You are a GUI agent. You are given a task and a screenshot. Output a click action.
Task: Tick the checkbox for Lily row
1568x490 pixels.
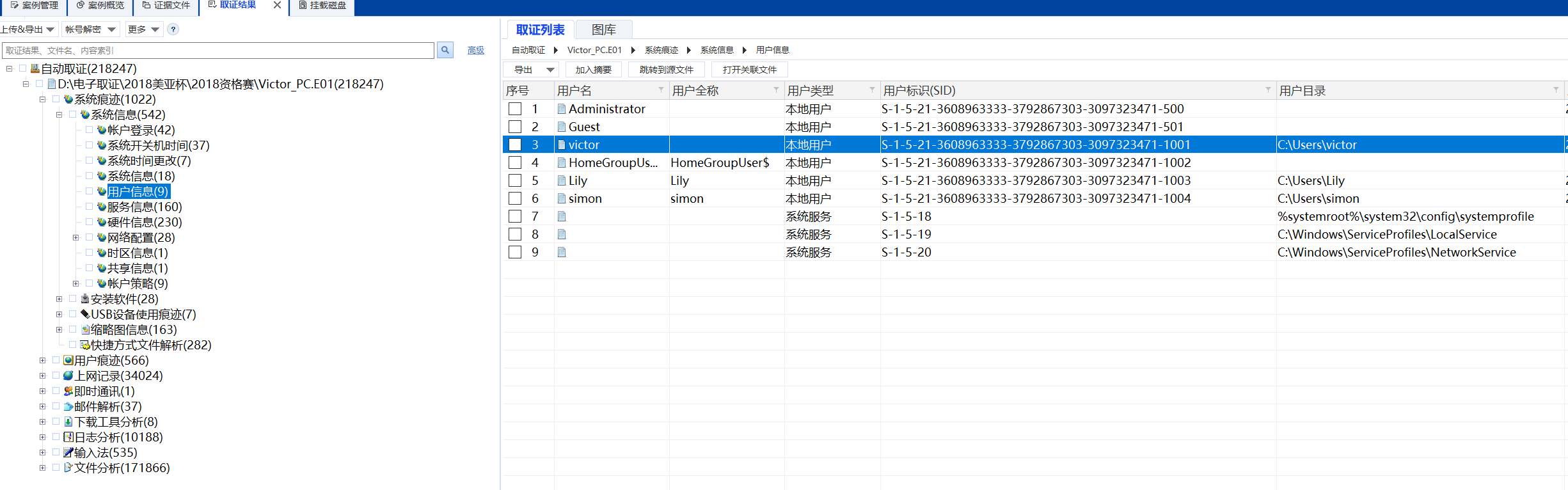coord(515,180)
